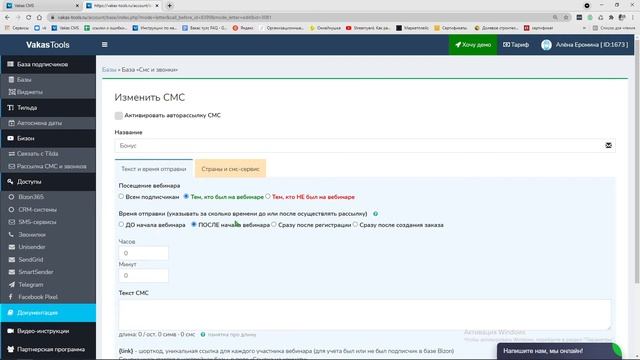This screenshot has width=640, height=360.
Task: Click the Минут input field
Action: [x=143, y=276]
